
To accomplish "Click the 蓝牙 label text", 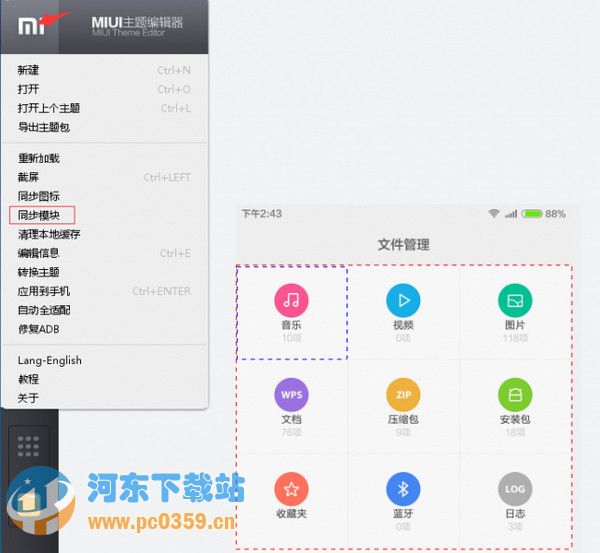I will 403,514.
